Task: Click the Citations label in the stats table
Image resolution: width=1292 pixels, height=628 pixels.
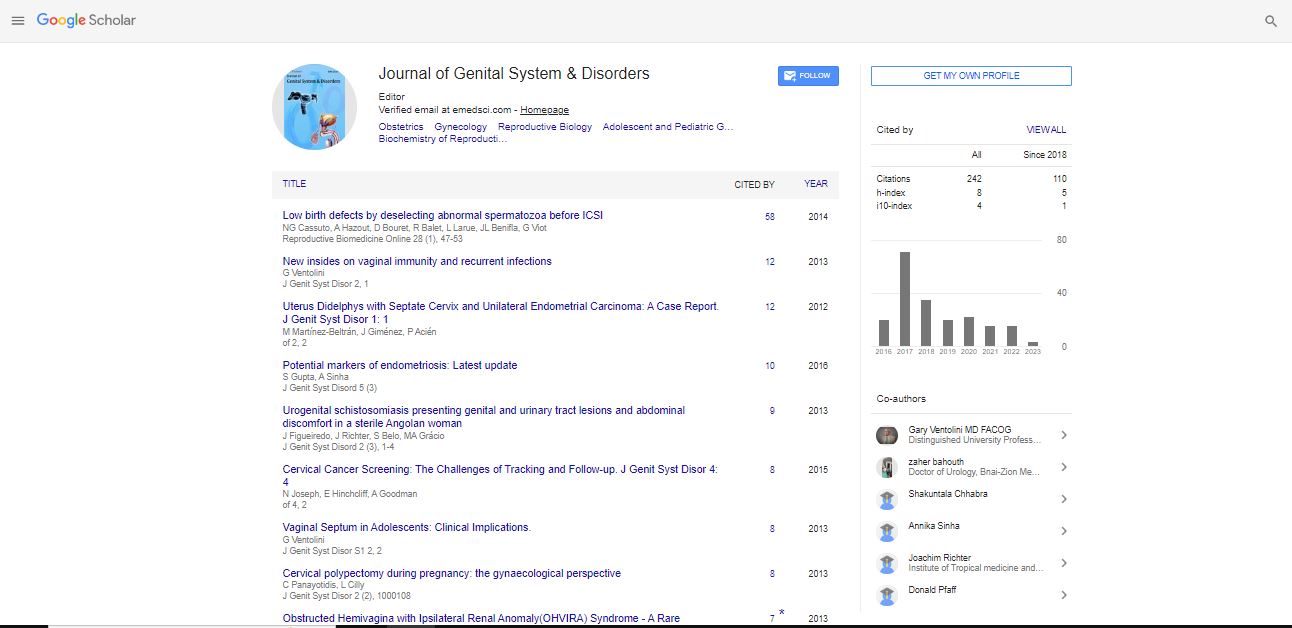Action: point(894,179)
